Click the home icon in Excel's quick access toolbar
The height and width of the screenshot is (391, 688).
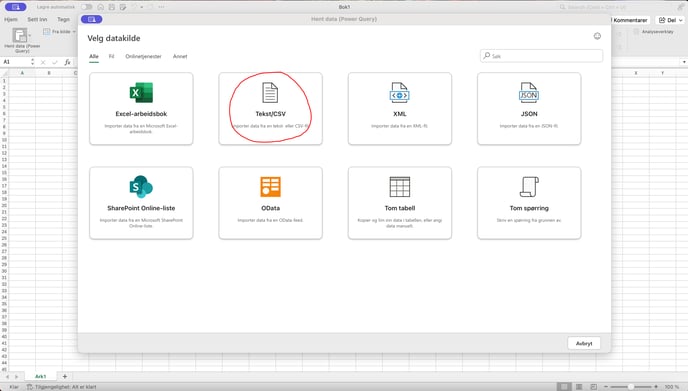coord(100,7)
